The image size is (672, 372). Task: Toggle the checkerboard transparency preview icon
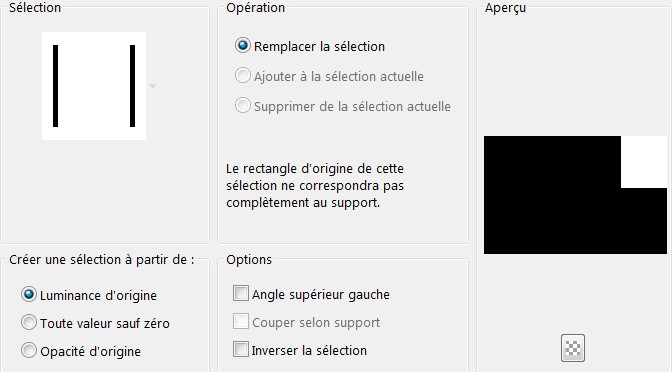click(x=573, y=348)
